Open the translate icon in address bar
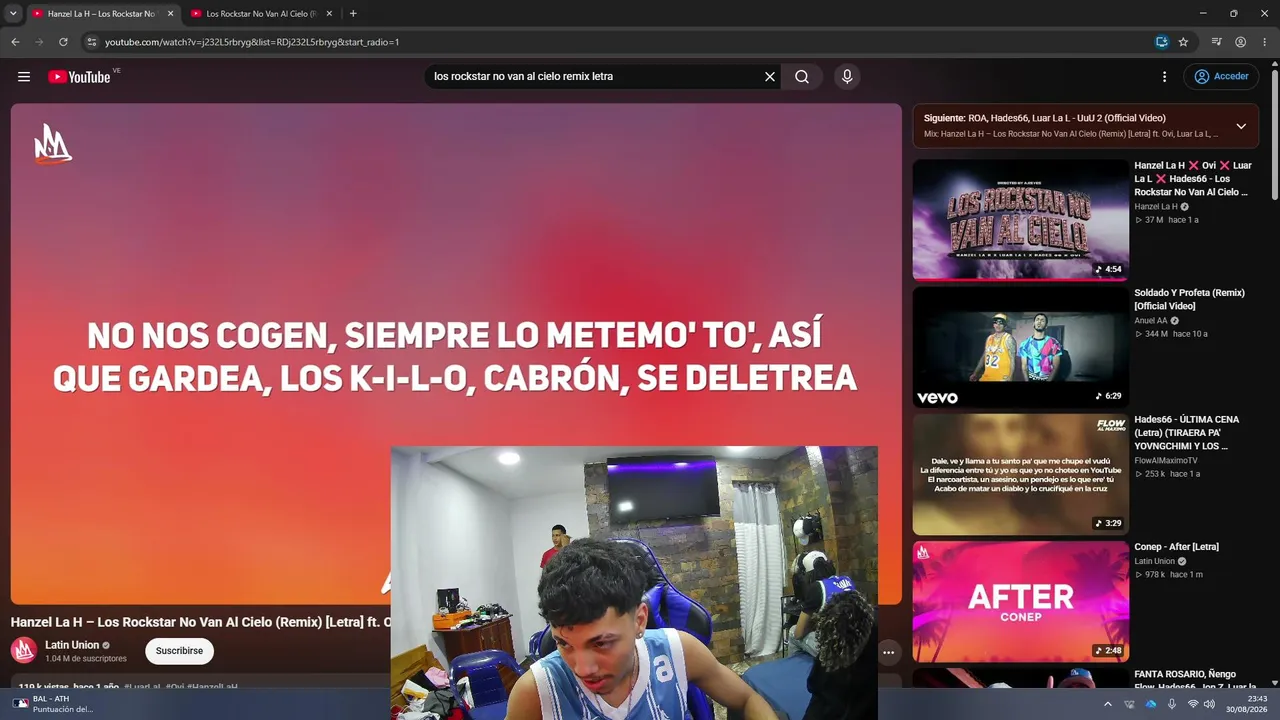The height and width of the screenshot is (720, 1280). (1161, 42)
